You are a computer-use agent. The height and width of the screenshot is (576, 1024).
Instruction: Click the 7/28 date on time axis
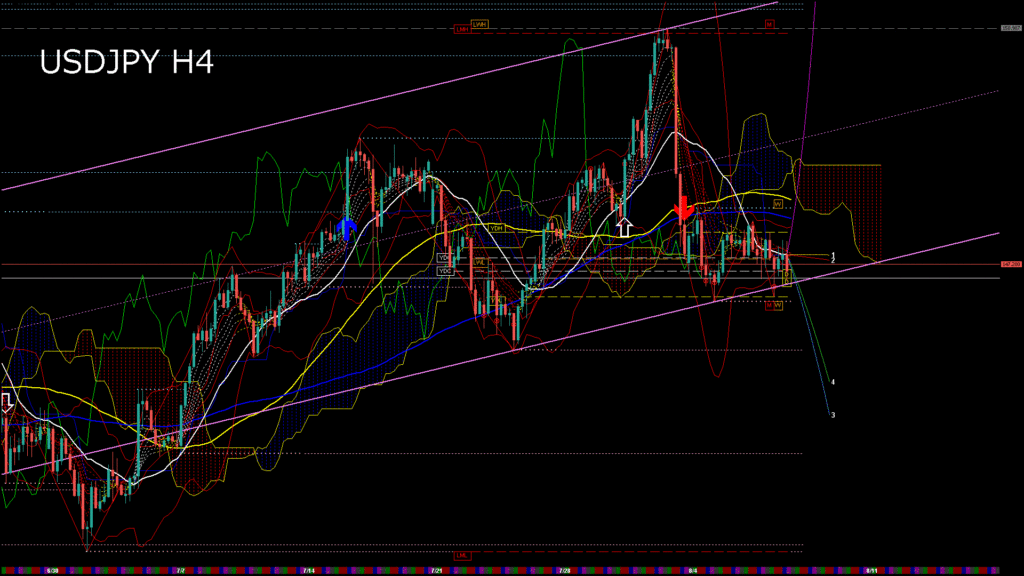click(x=565, y=570)
